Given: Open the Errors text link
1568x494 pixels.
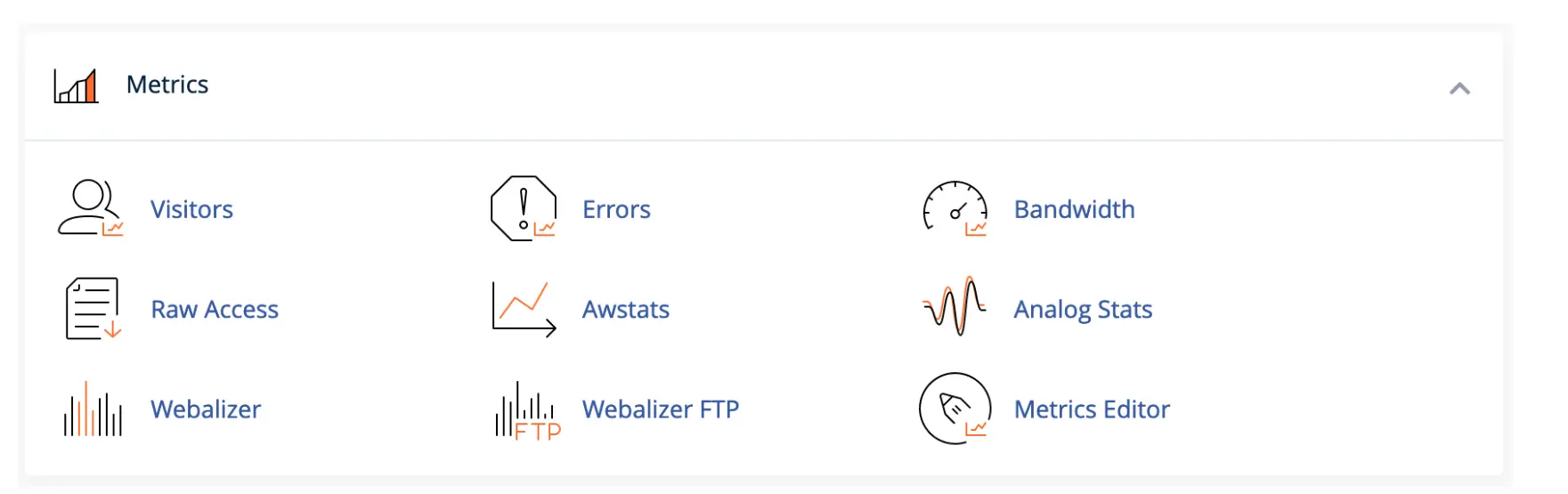Looking at the screenshot, I should [x=616, y=210].
